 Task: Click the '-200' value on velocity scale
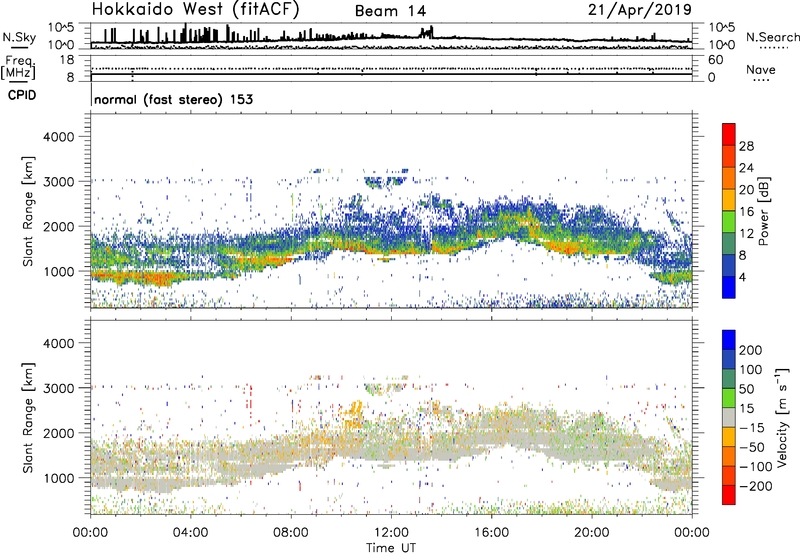[x=756, y=486]
